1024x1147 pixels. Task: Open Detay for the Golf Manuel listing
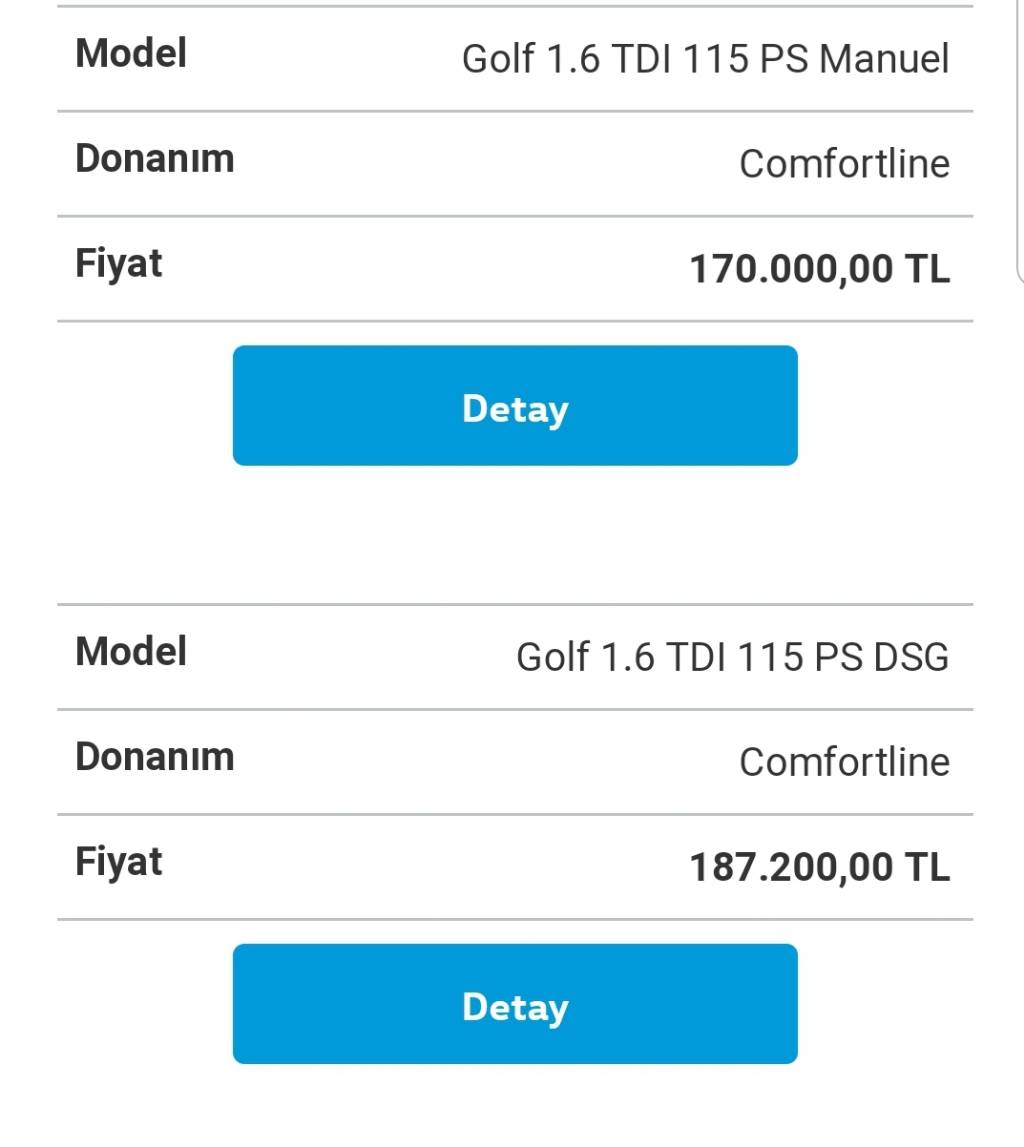[515, 405]
